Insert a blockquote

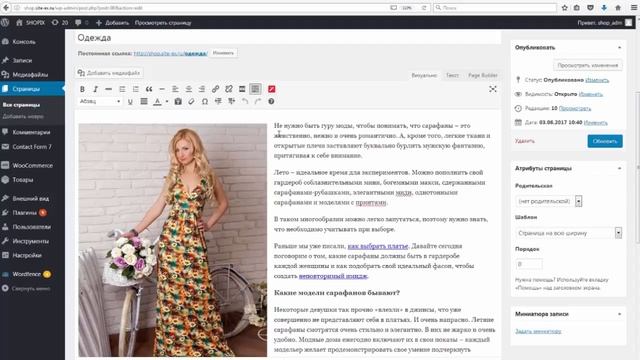149,89
